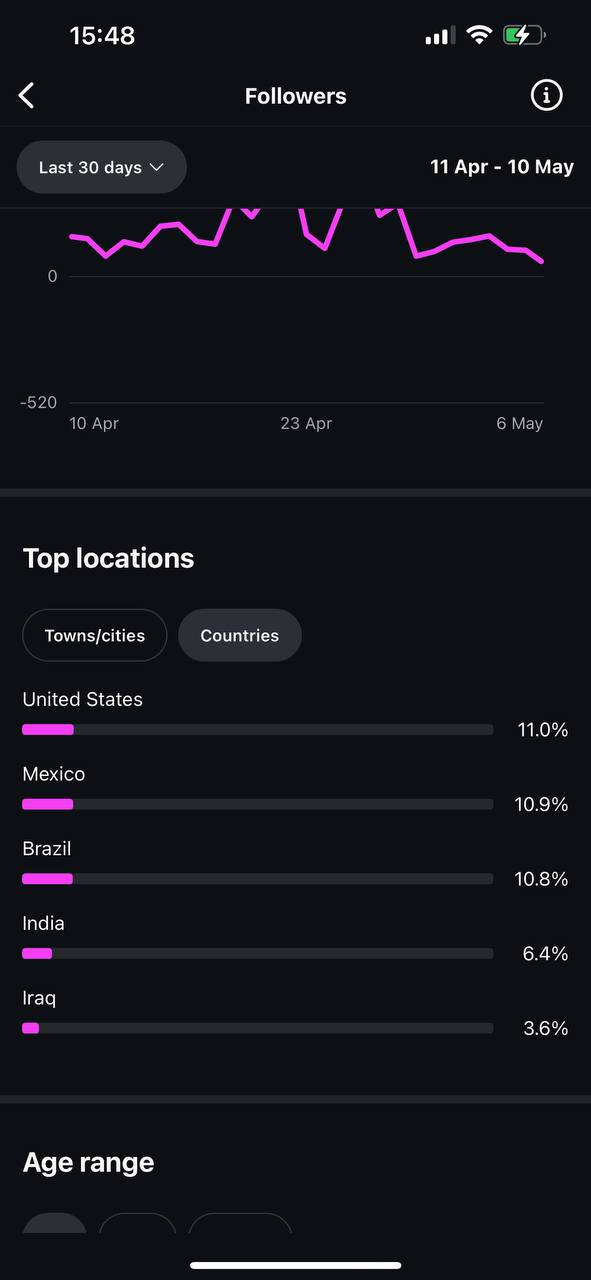Select the Countries tab
This screenshot has height=1280, width=591.
(x=240, y=635)
